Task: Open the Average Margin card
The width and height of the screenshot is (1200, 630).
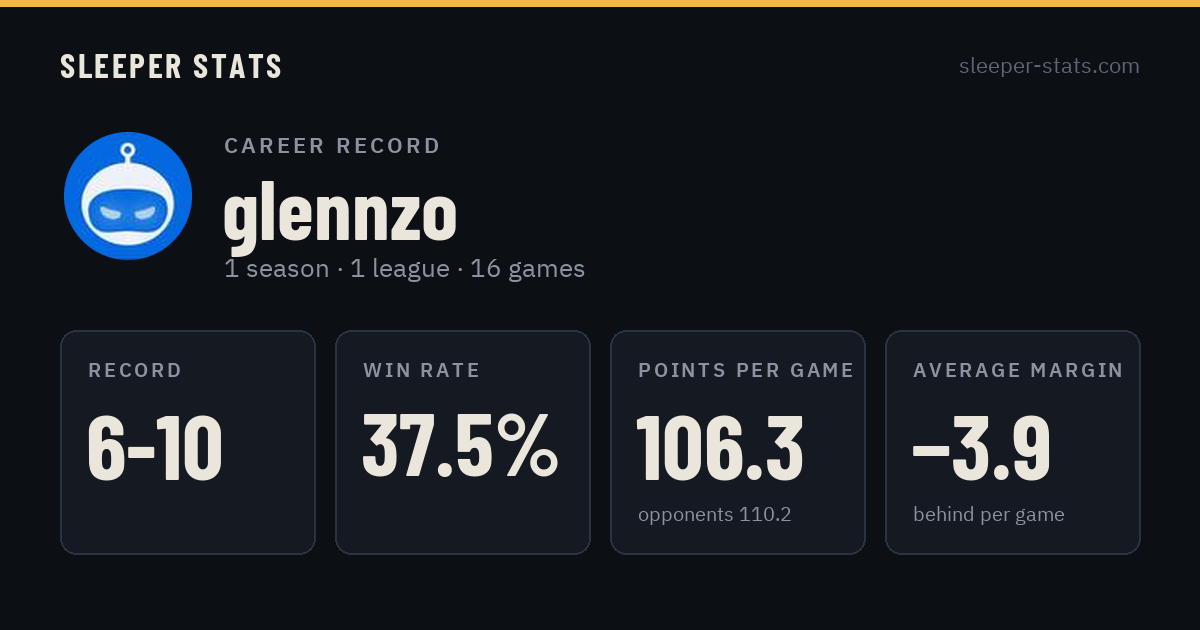Action: [x=1013, y=442]
